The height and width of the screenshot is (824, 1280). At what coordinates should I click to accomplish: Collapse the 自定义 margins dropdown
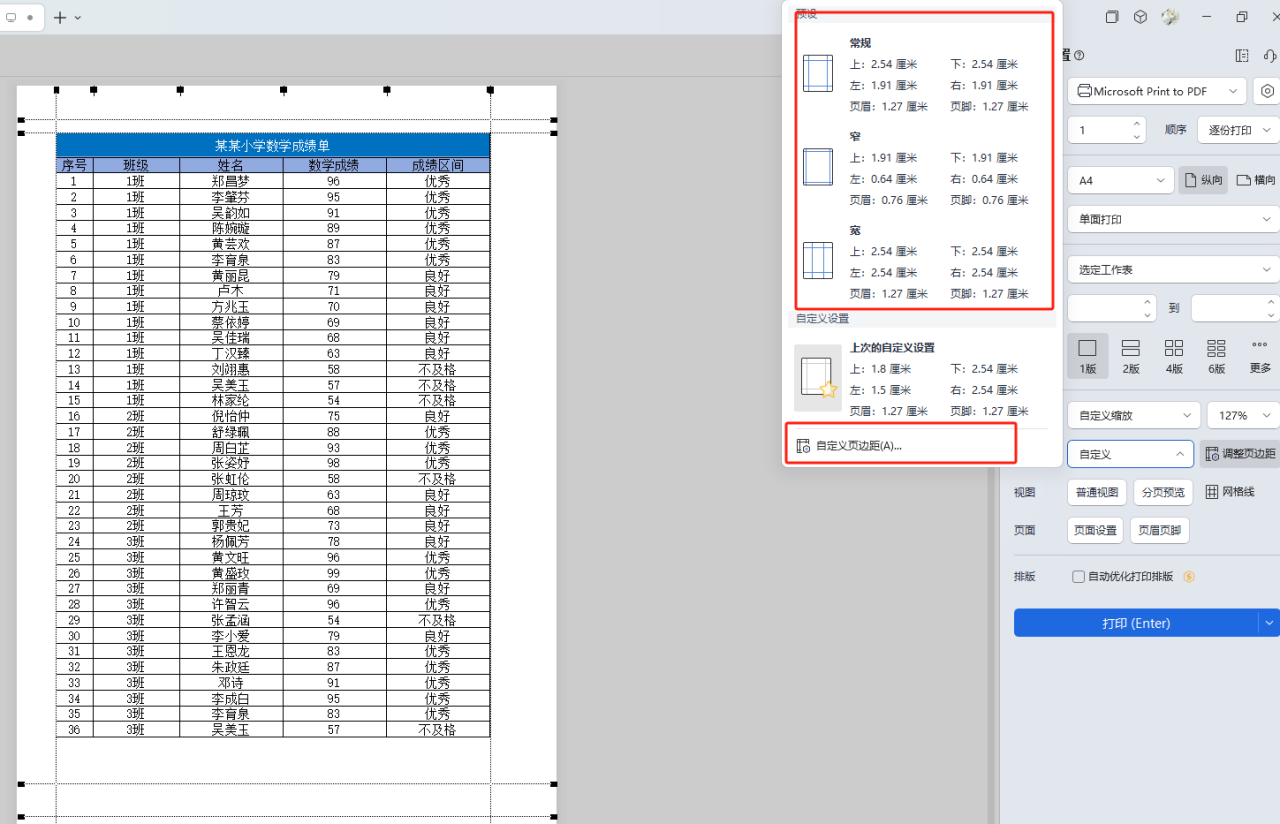[1130, 454]
